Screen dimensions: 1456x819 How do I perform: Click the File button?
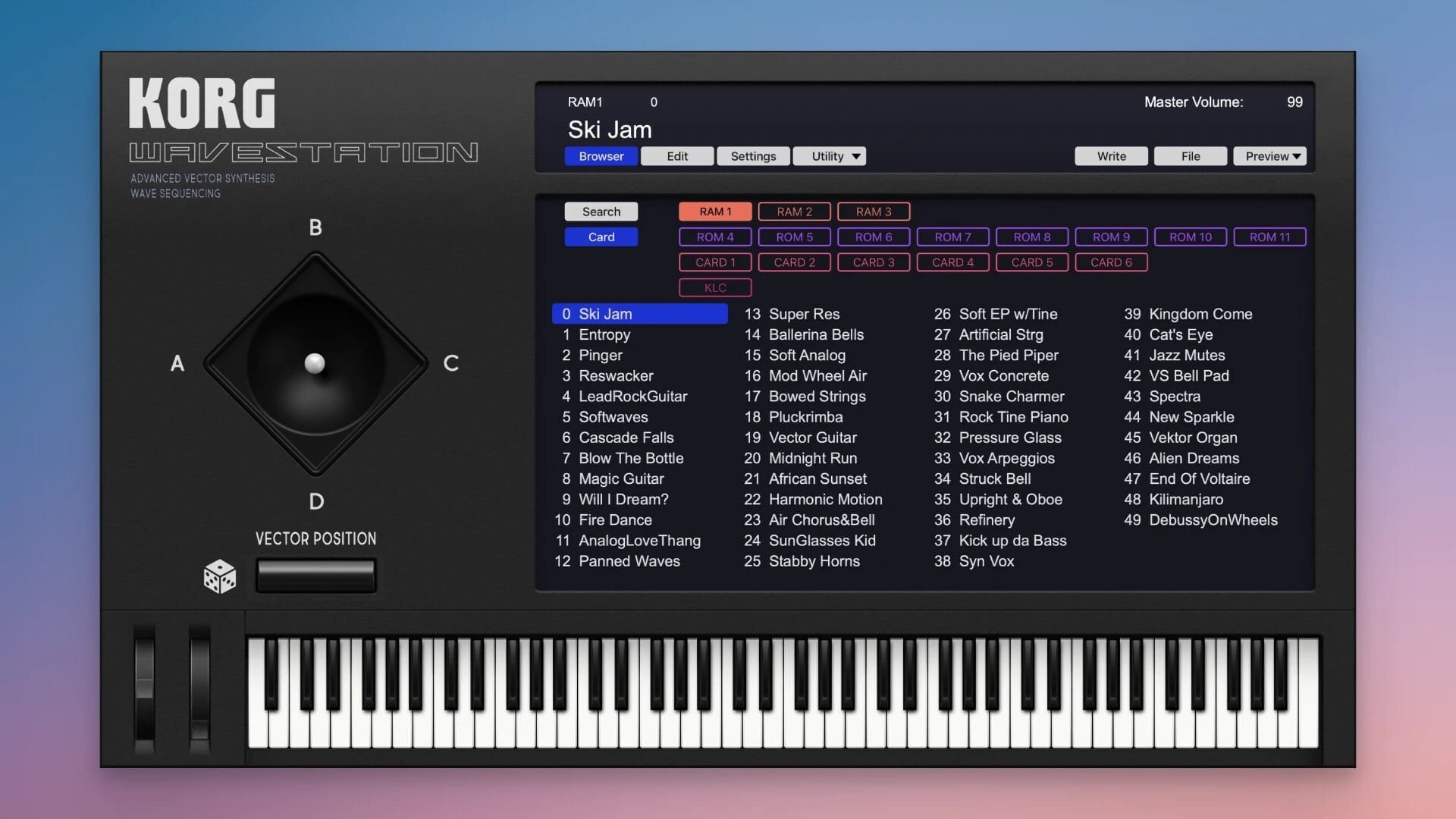1190,156
